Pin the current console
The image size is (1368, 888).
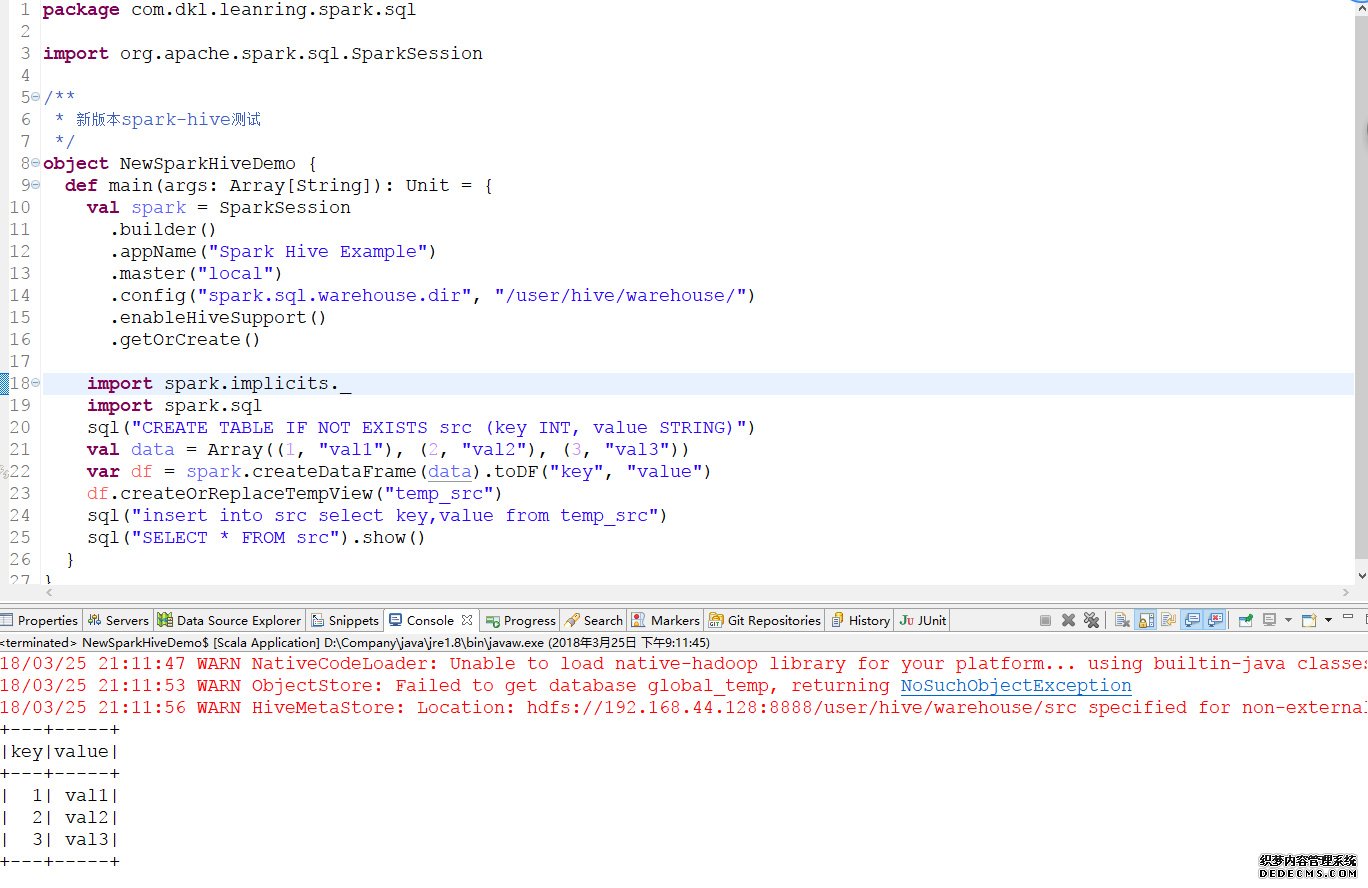[x=1245, y=620]
